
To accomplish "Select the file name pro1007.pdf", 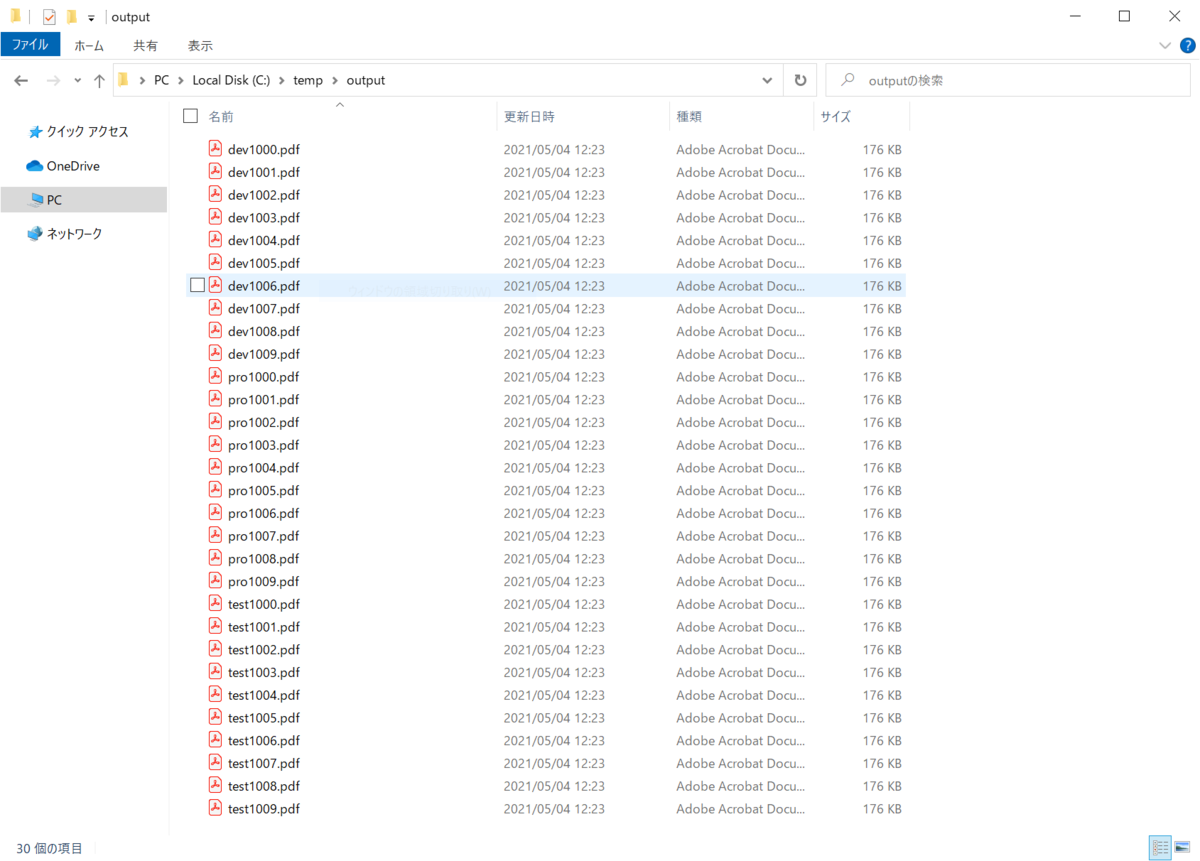I will pos(264,536).
